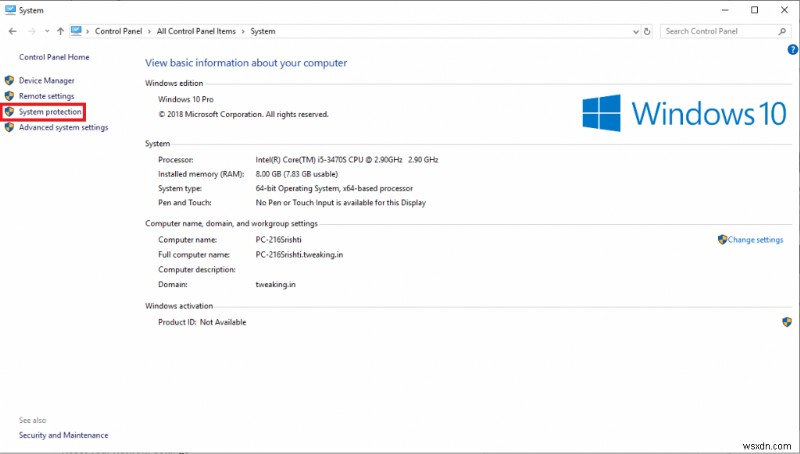Viewport: 800px width, 454px height.
Task: Refresh the System page
Action: (x=647, y=31)
